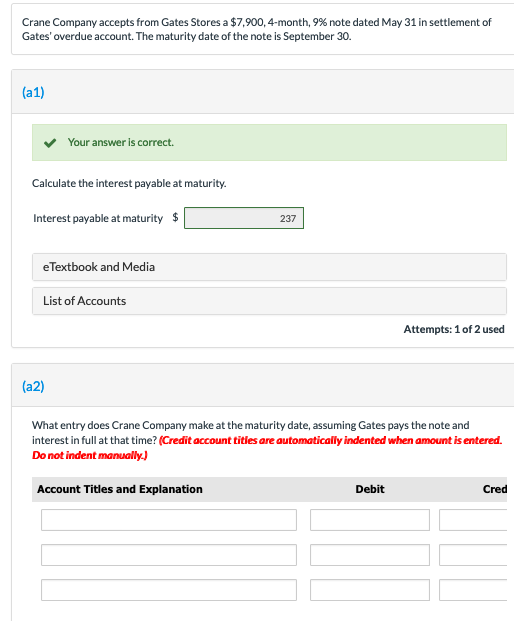Select the third row account title field
Image resolution: width=514 pixels, height=621 pixels.
[x=169, y=590]
